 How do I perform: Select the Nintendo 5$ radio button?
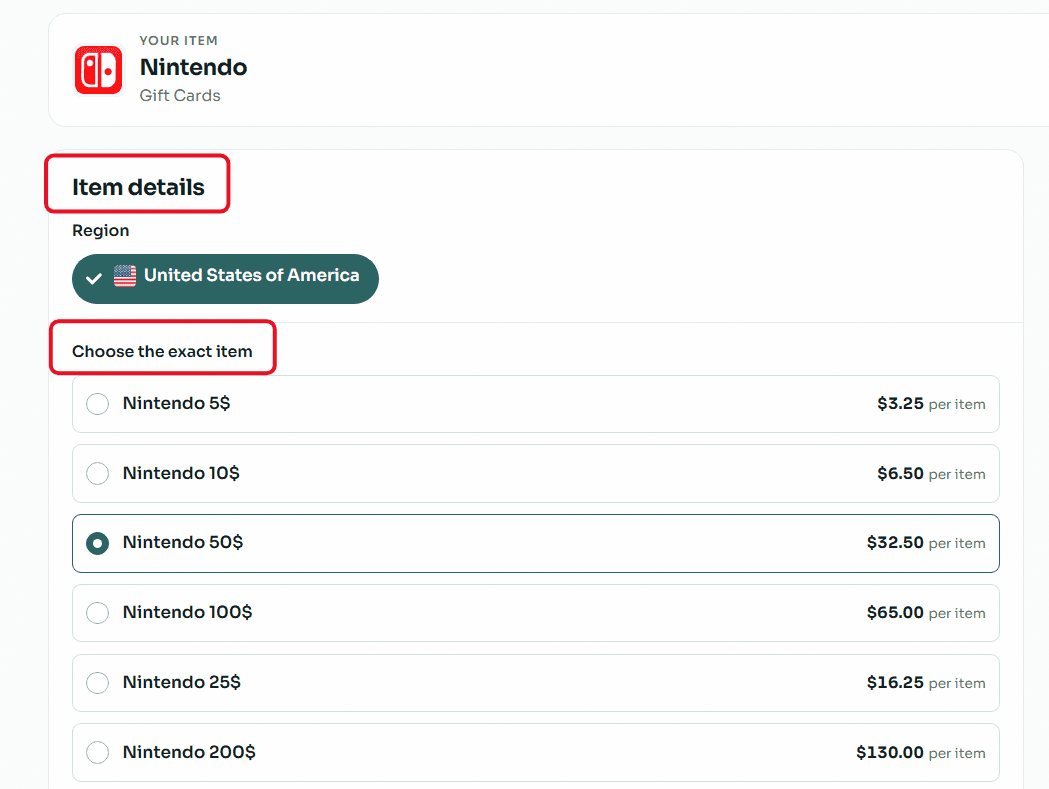coord(98,404)
